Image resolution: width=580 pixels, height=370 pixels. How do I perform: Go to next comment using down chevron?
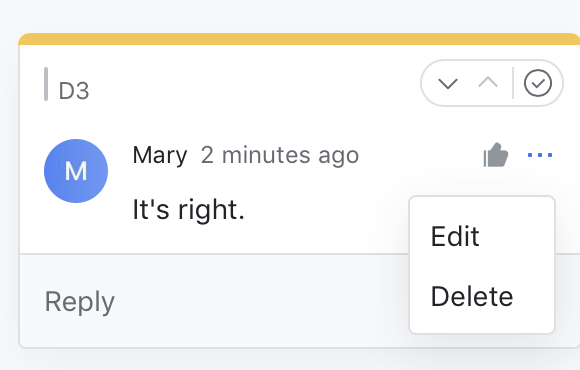click(448, 83)
